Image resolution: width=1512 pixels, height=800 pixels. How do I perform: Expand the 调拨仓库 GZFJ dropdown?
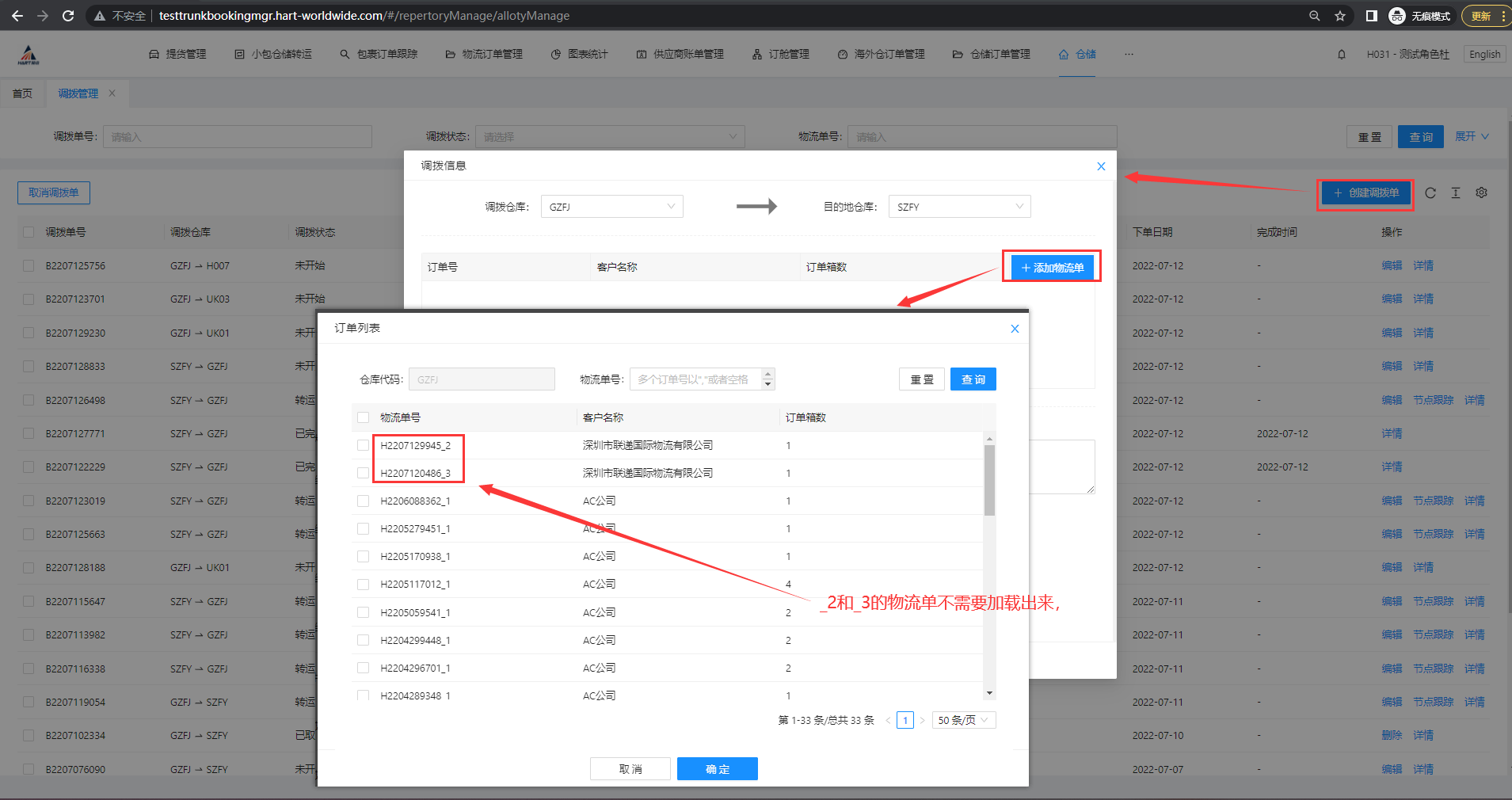coord(611,207)
